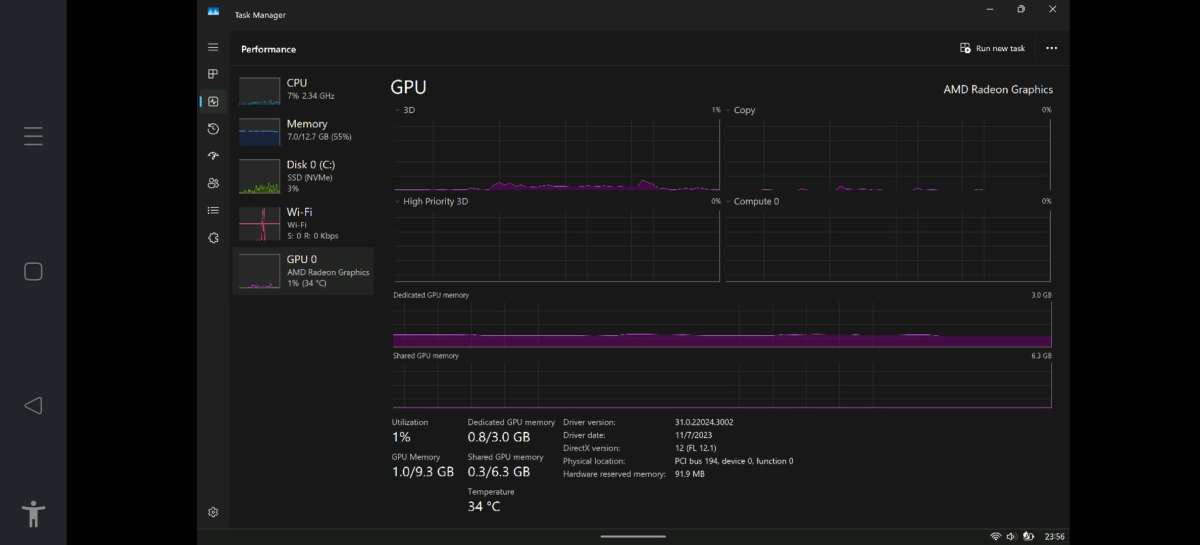Click the AMD Radeon Graphics heading
Screen dimensions: 1200x545
[998, 89]
